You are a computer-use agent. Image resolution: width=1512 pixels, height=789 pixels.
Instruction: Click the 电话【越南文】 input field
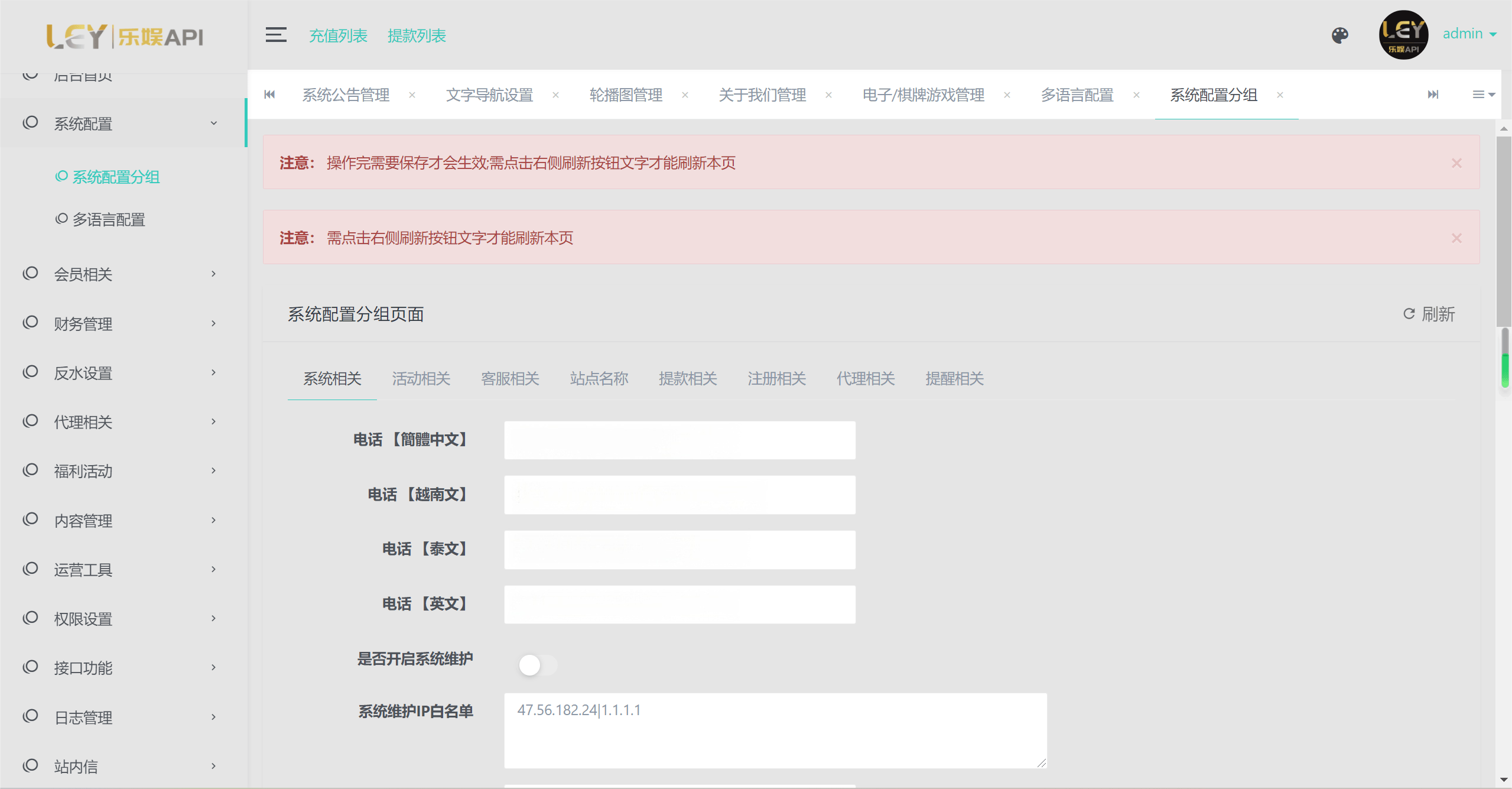coord(679,495)
